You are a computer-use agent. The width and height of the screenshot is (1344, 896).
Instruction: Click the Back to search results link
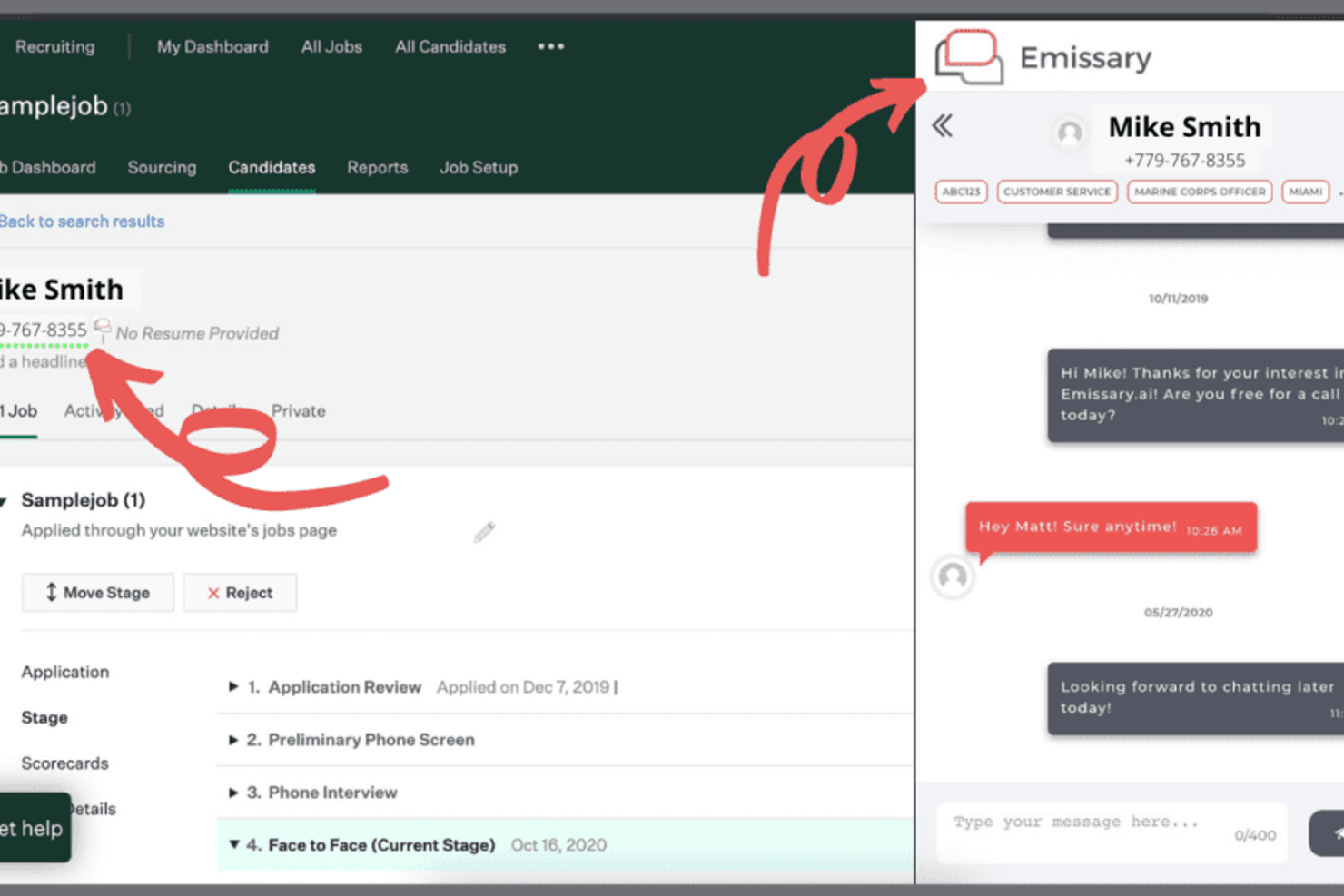click(82, 221)
